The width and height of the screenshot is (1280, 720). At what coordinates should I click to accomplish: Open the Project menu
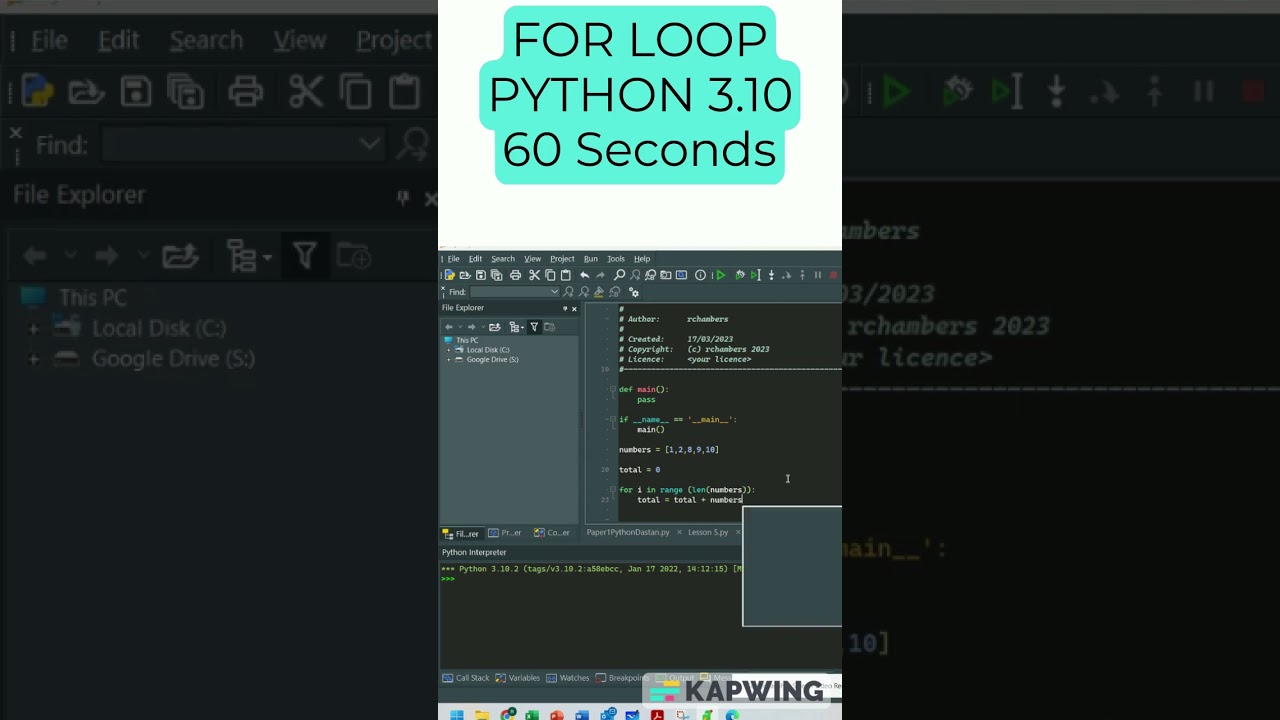pyautogui.click(x=562, y=259)
